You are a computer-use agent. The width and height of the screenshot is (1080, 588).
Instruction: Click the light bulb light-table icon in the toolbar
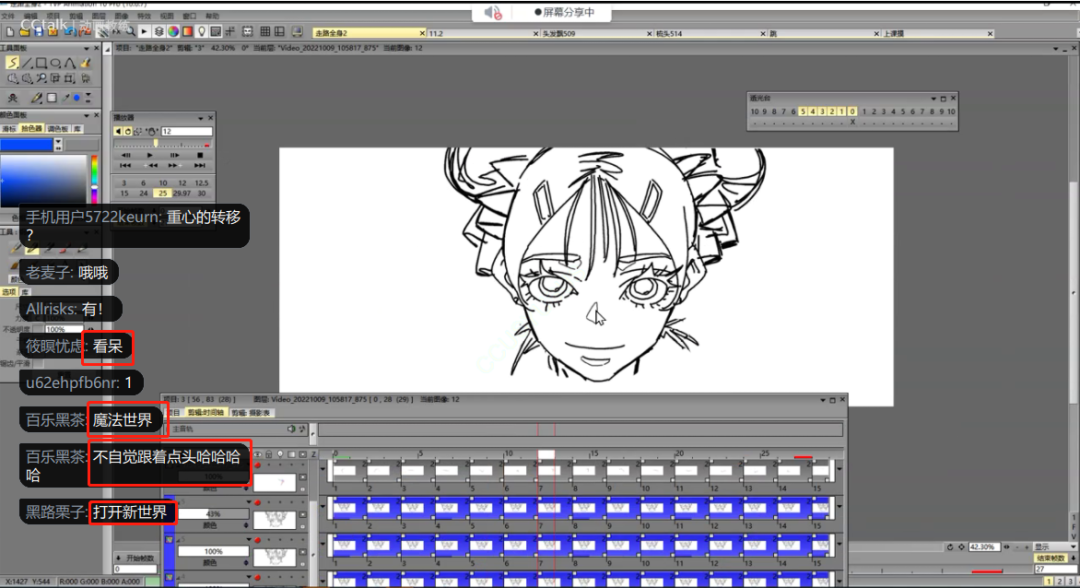point(202,32)
